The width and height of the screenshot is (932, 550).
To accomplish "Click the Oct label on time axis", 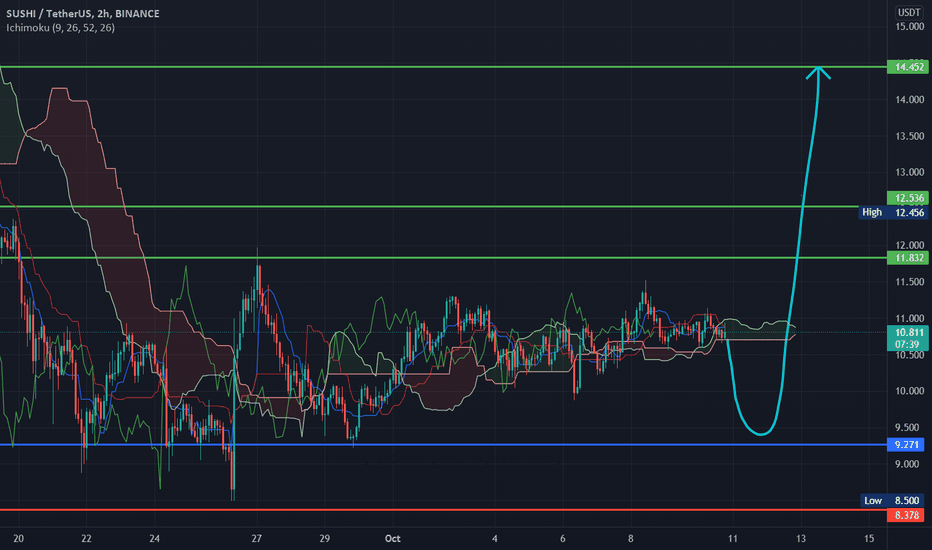I will (x=392, y=539).
